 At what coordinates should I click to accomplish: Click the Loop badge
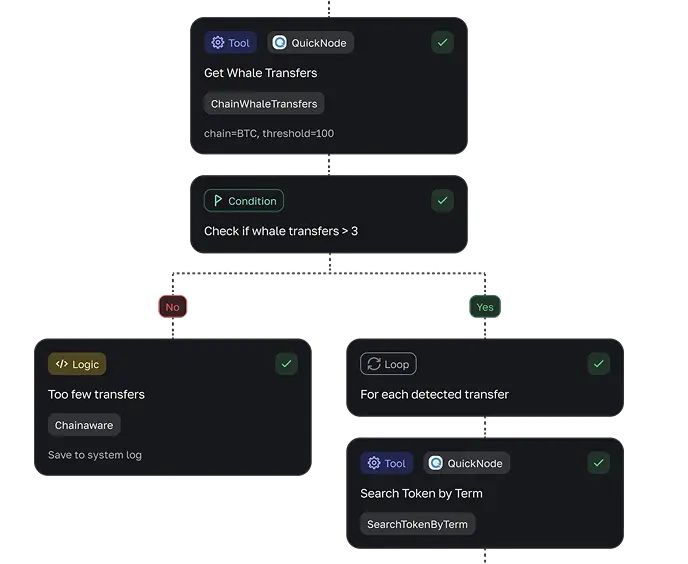tap(388, 364)
